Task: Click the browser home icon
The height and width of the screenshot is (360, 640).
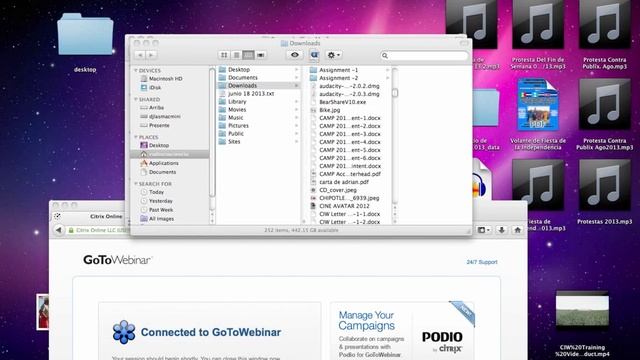Action: pyautogui.click(x=518, y=230)
